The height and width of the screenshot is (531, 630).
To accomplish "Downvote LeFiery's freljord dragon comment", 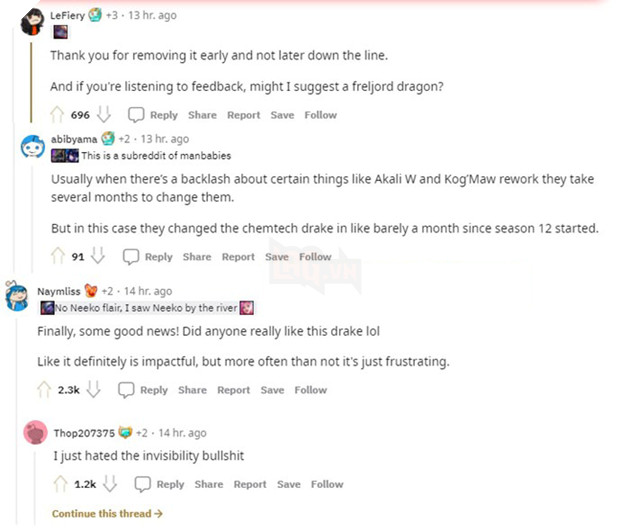I will [104, 114].
